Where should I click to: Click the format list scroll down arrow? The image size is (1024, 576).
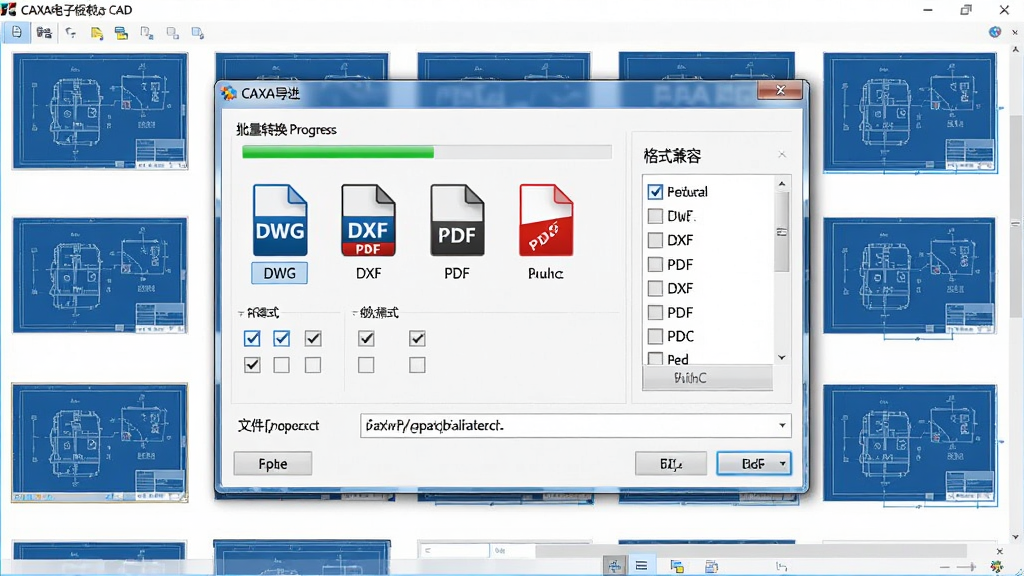tap(782, 358)
